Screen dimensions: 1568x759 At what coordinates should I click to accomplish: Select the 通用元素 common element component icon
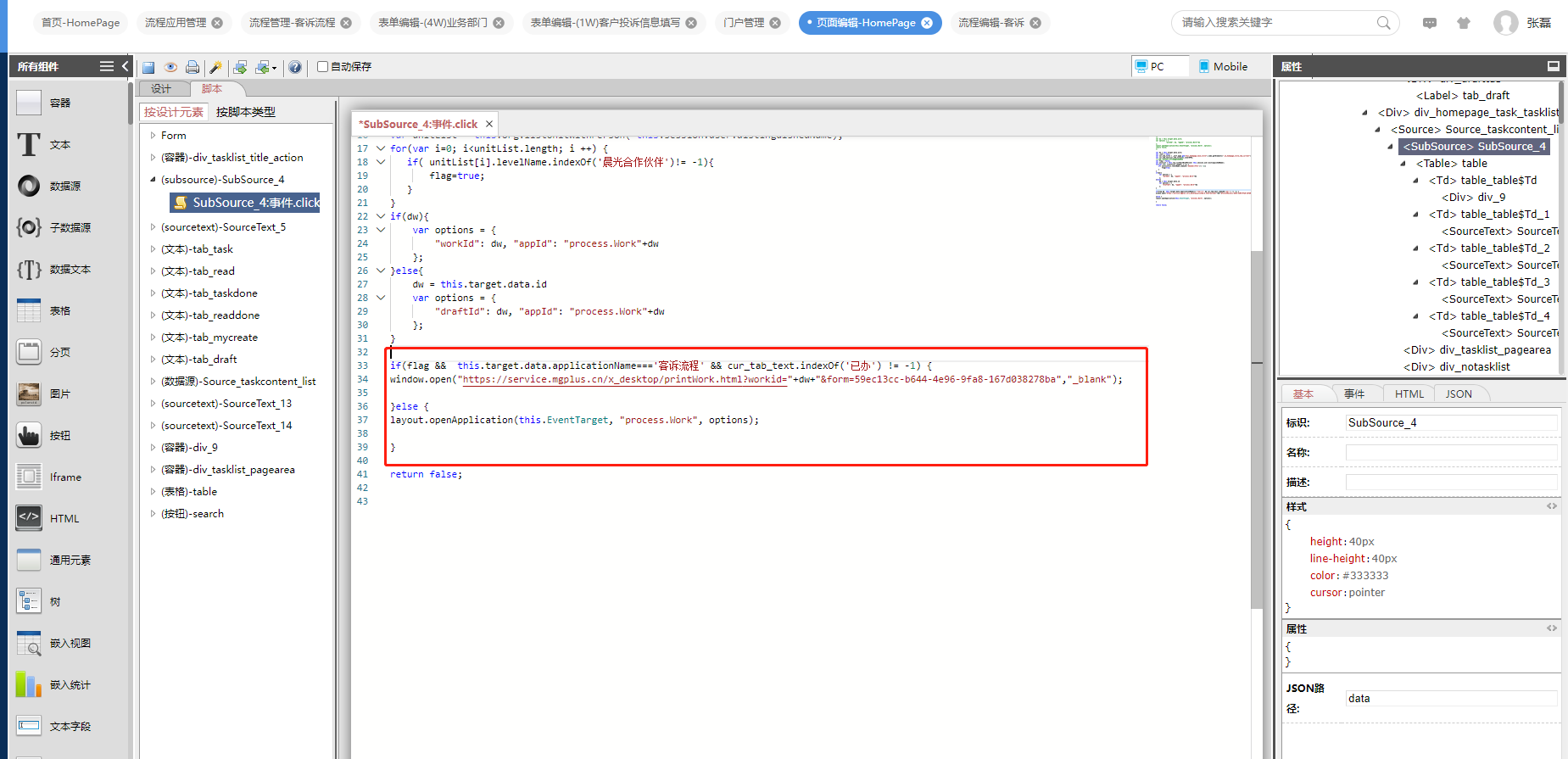[x=29, y=560]
